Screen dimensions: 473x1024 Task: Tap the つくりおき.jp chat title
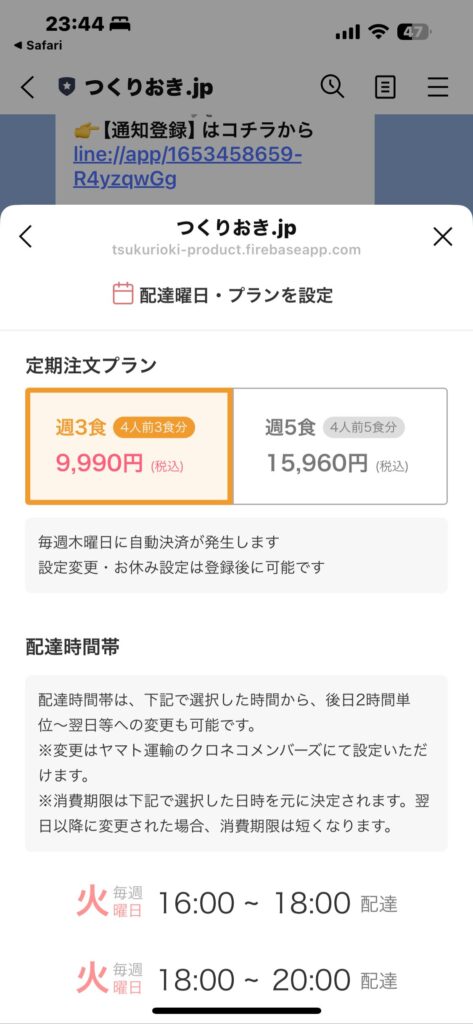(148, 88)
